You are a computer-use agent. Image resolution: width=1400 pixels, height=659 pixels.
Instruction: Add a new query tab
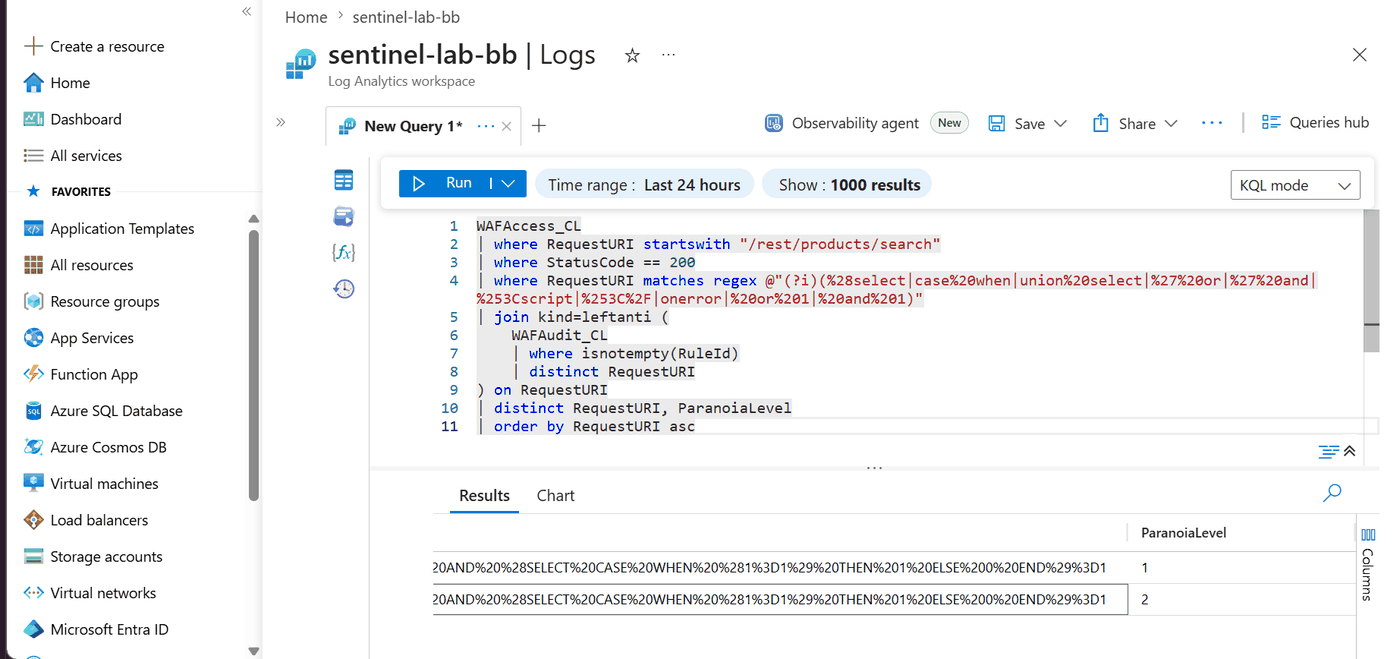(539, 125)
